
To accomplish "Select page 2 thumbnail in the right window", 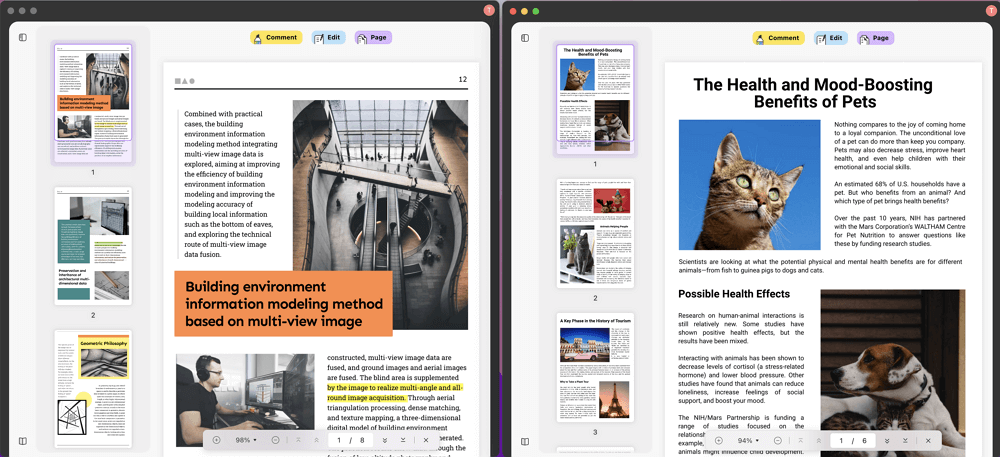I will click(595, 233).
